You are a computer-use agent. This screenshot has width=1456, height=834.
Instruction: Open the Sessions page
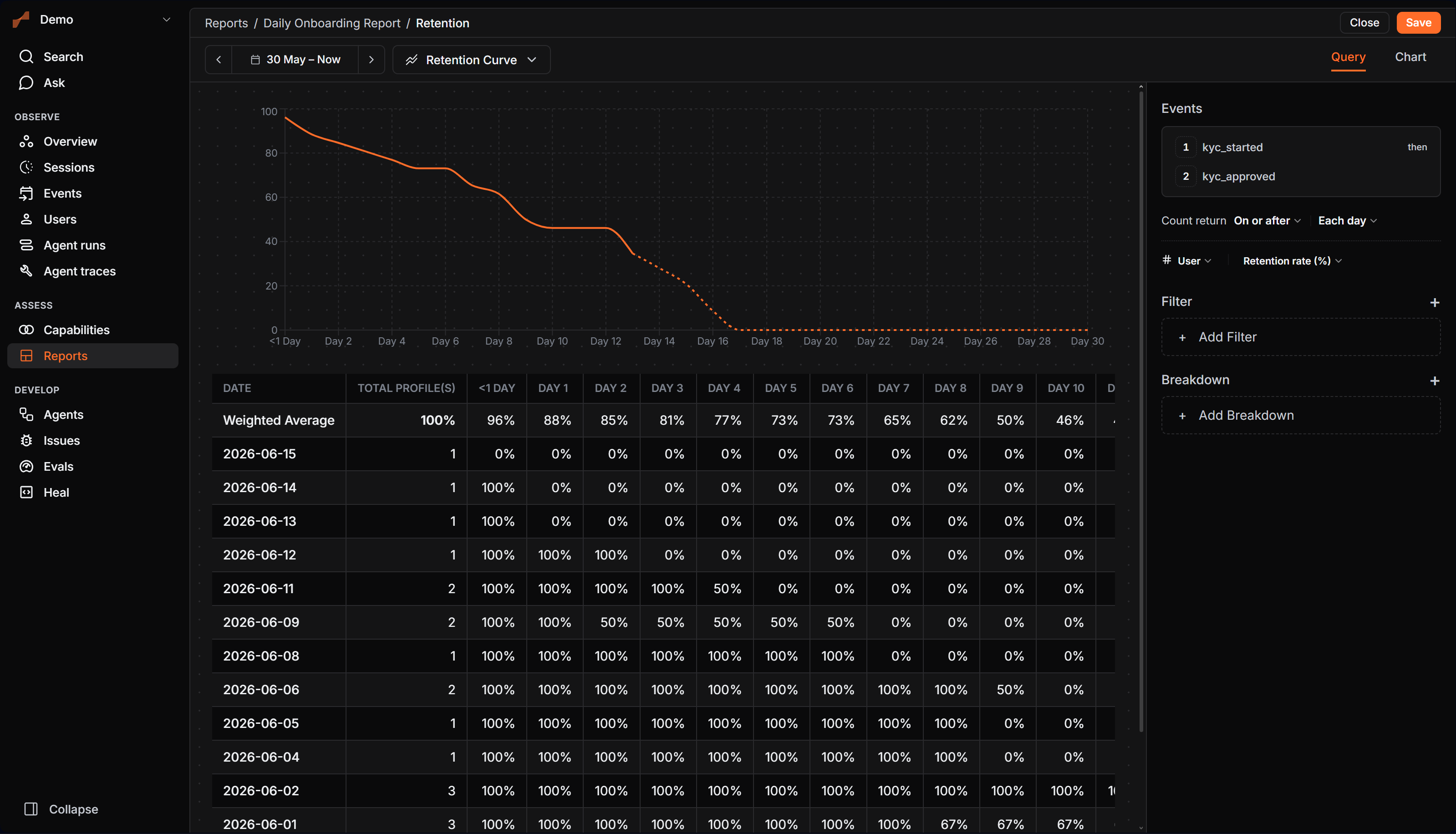[x=93, y=167]
